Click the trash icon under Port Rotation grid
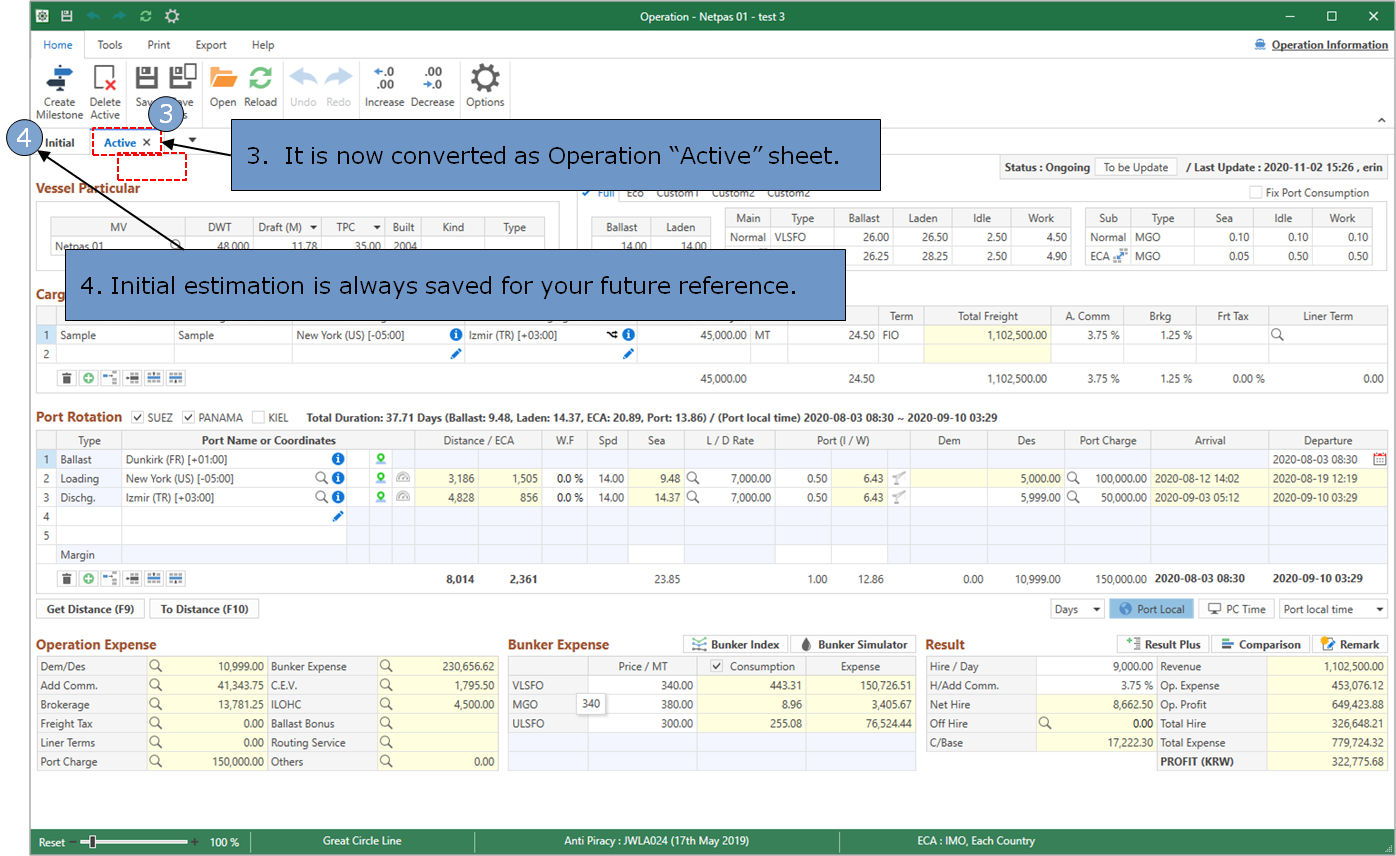Screen dimensions: 1396x856 click(66, 578)
